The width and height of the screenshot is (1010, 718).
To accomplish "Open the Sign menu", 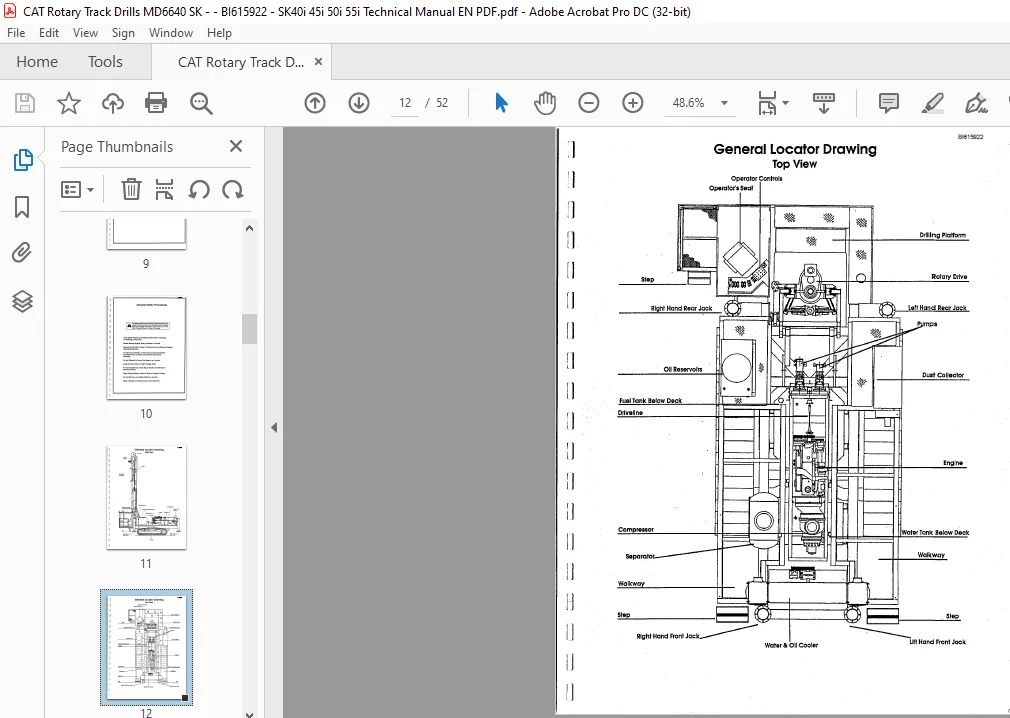I will click(x=123, y=33).
